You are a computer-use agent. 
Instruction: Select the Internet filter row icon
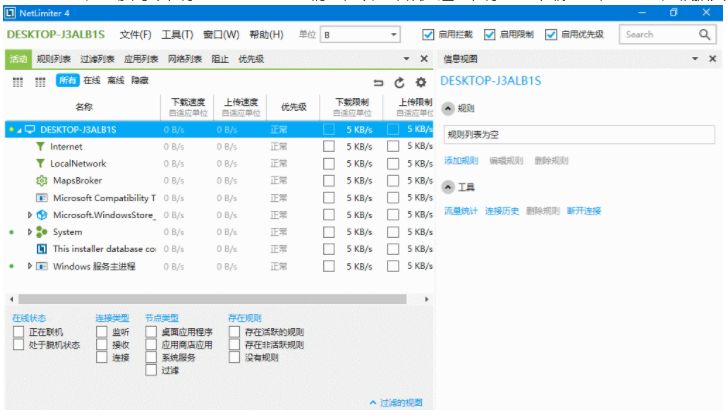[x=40, y=147]
